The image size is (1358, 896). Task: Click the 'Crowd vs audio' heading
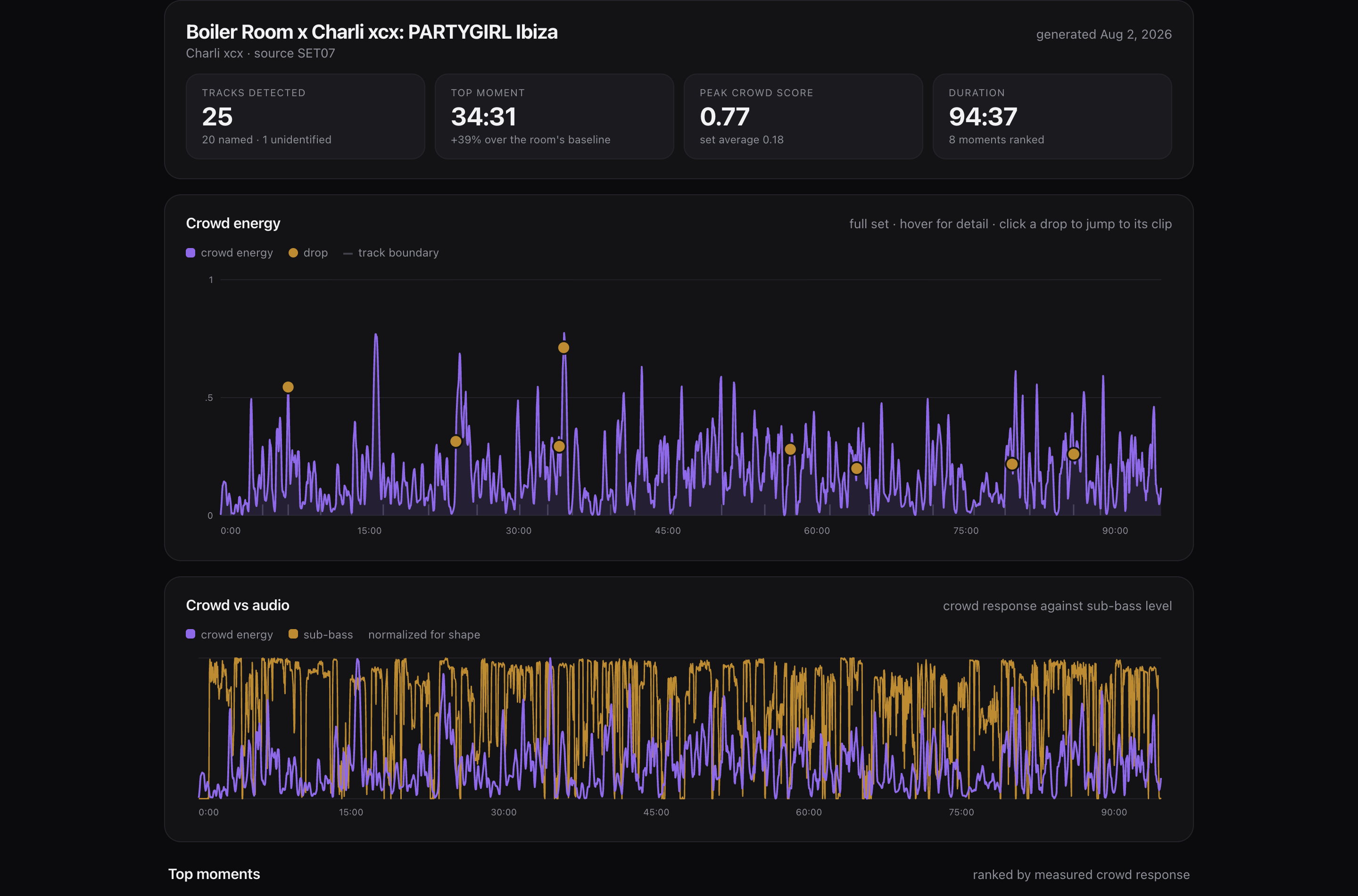238,605
